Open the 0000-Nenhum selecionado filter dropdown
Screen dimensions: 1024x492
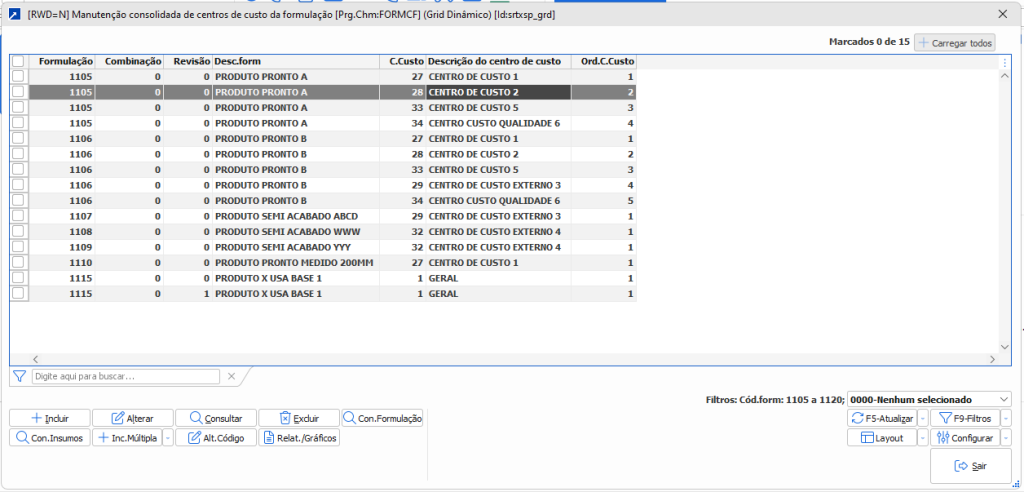(x=929, y=399)
